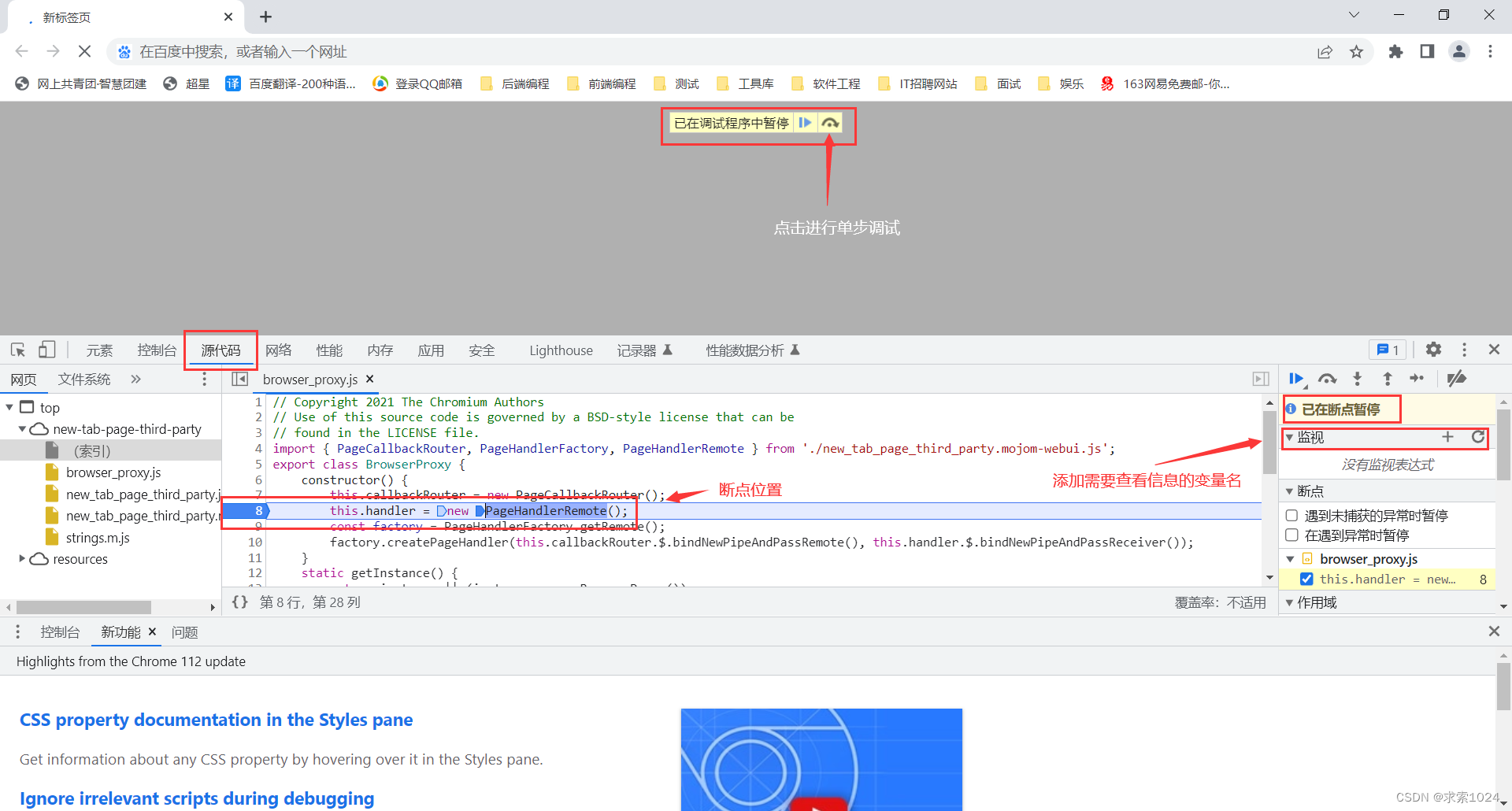Image resolution: width=1512 pixels, height=811 pixels.
Task: Expand the resources folder
Action: (x=22, y=559)
